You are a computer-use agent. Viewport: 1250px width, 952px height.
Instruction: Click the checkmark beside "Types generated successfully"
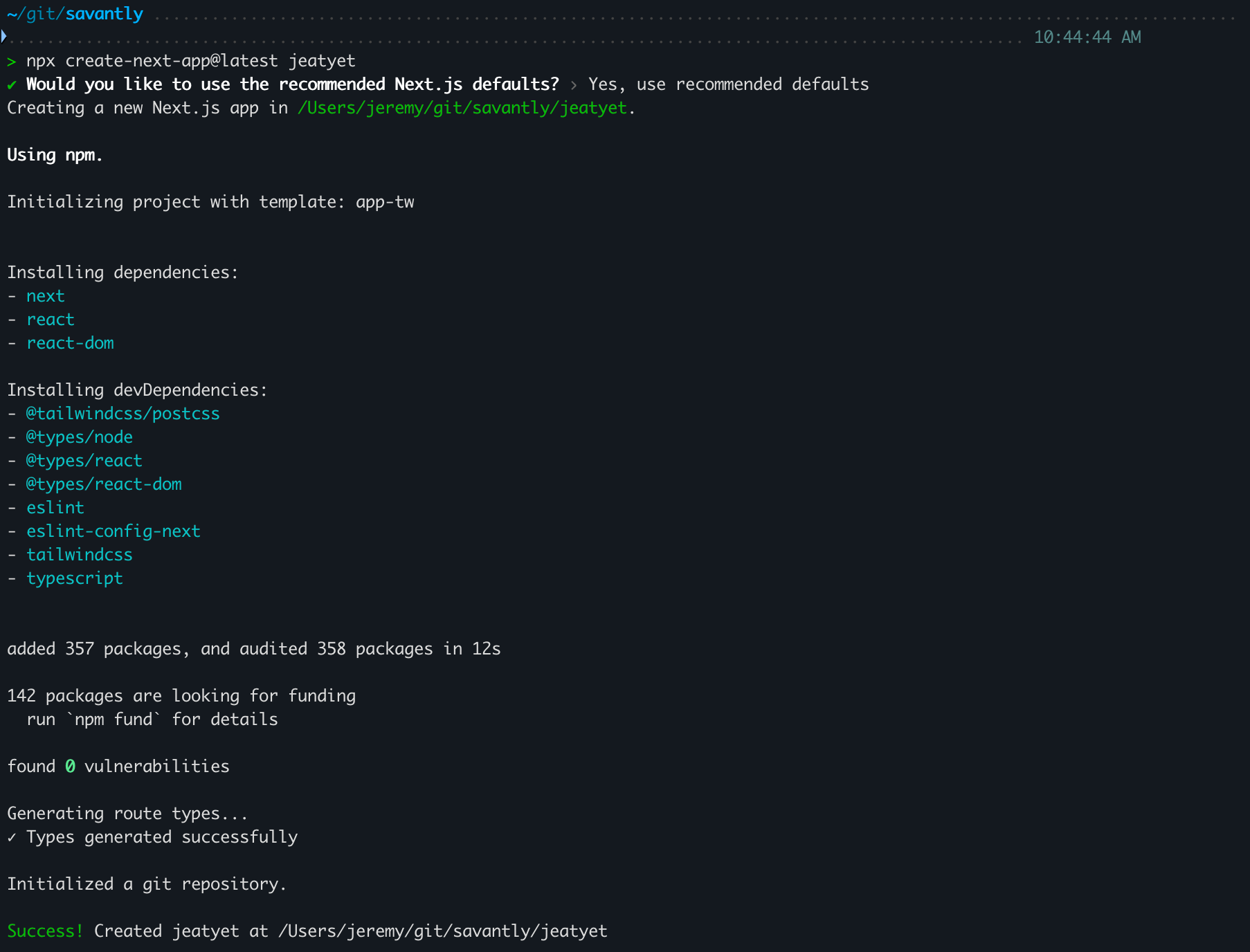point(12,838)
